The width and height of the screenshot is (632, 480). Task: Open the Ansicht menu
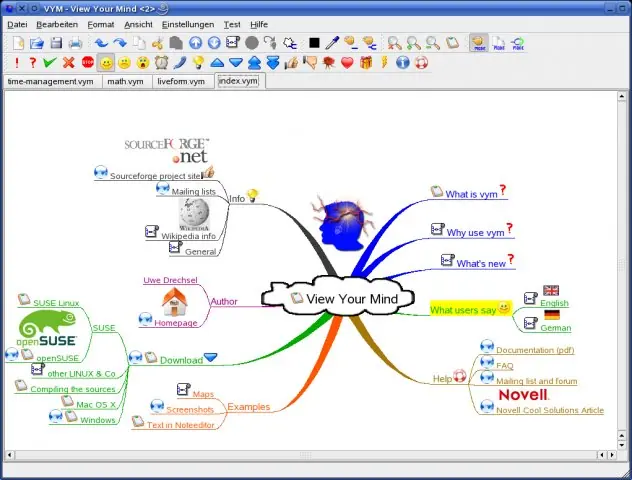(138, 25)
